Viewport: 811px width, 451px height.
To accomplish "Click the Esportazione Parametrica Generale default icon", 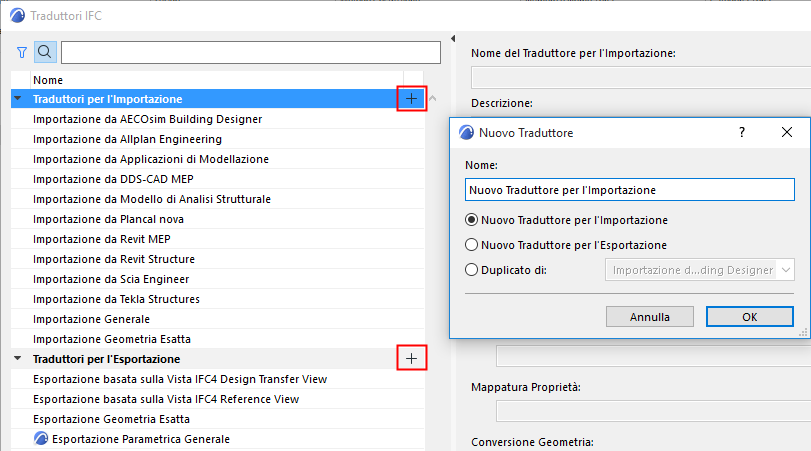I will (x=41, y=439).
